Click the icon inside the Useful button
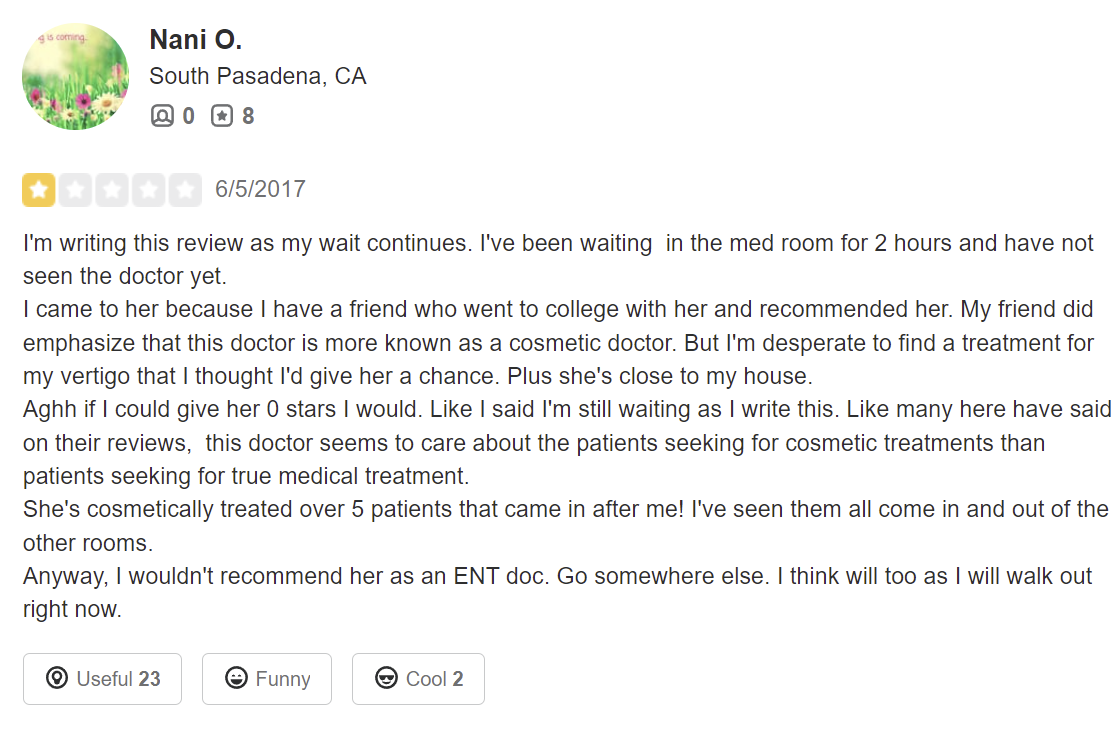Screen dimensions: 1120x745 coord(57,679)
